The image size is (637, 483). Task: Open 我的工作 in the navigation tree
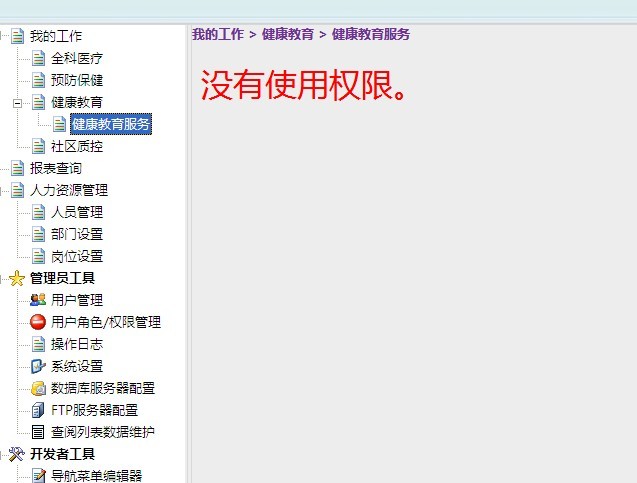(x=56, y=36)
